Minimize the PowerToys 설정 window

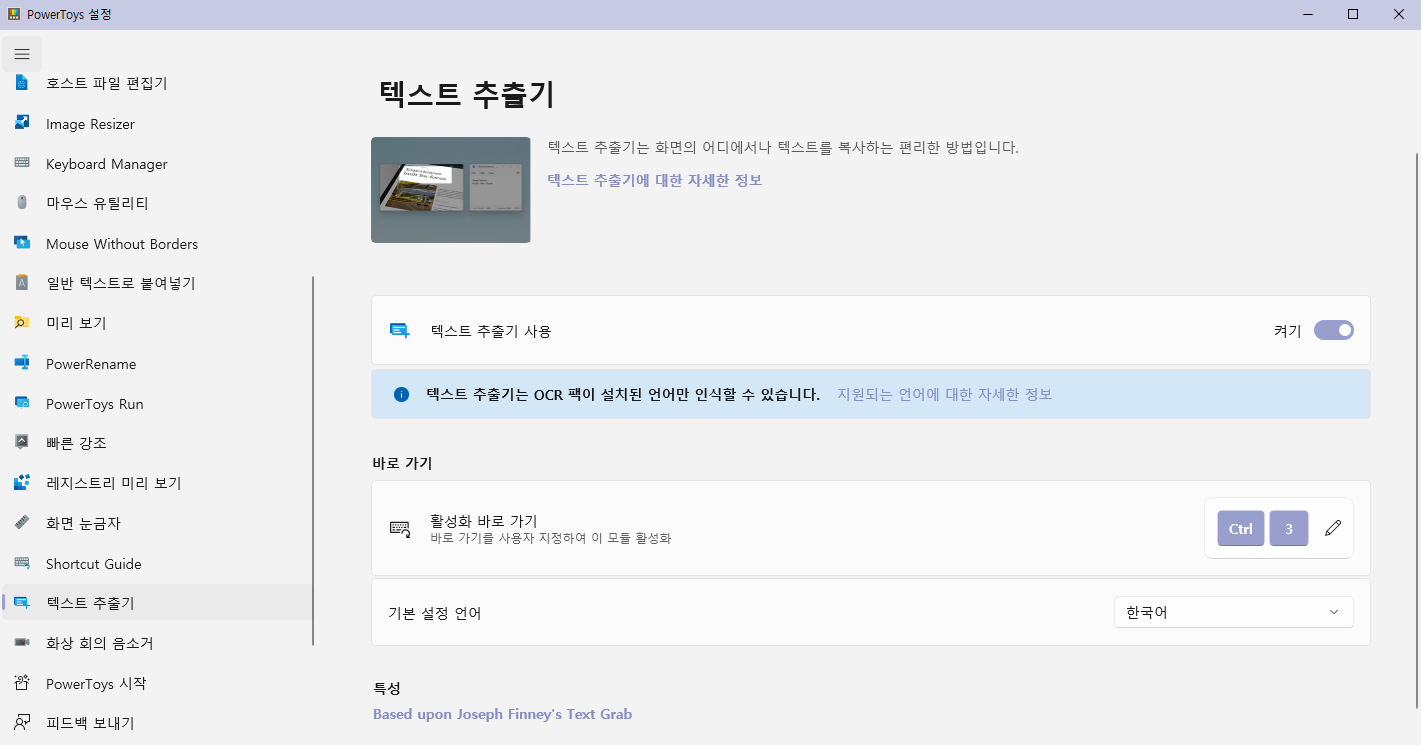pyautogui.click(x=1307, y=14)
